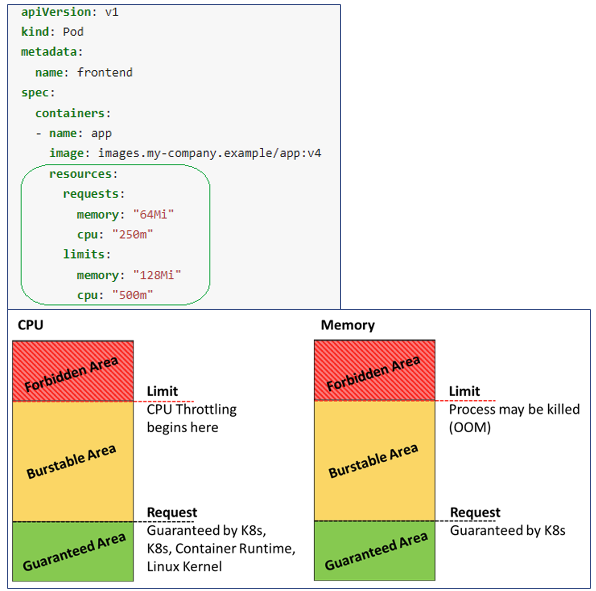Click the limits memory value "128Mi"
Screen dimensions: 596x591
click(x=157, y=275)
